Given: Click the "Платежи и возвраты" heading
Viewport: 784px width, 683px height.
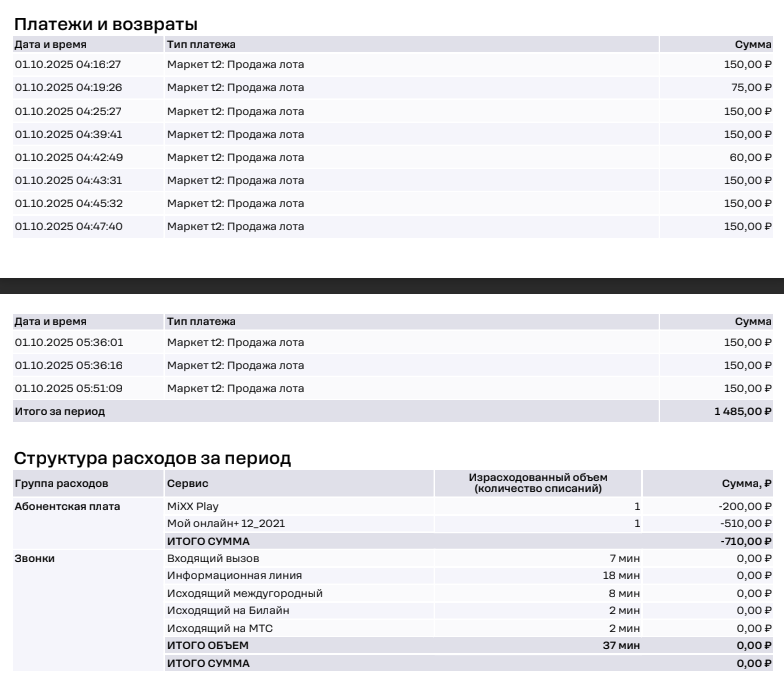Looking at the screenshot, I should [x=105, y=24].
